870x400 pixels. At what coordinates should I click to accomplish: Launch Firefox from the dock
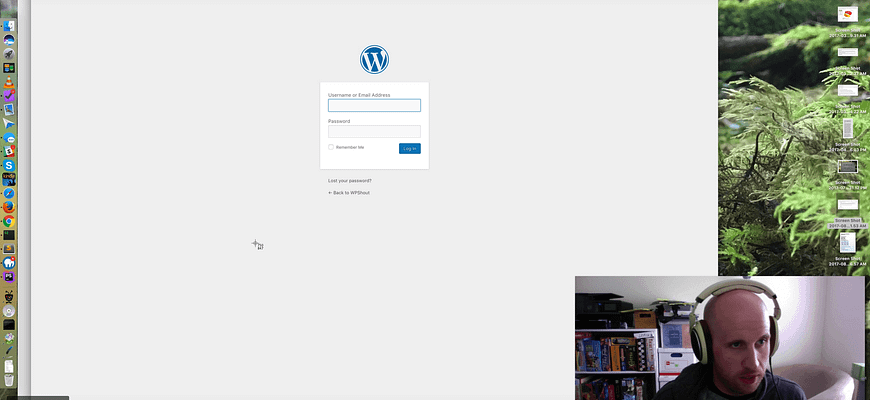(9, 207)
